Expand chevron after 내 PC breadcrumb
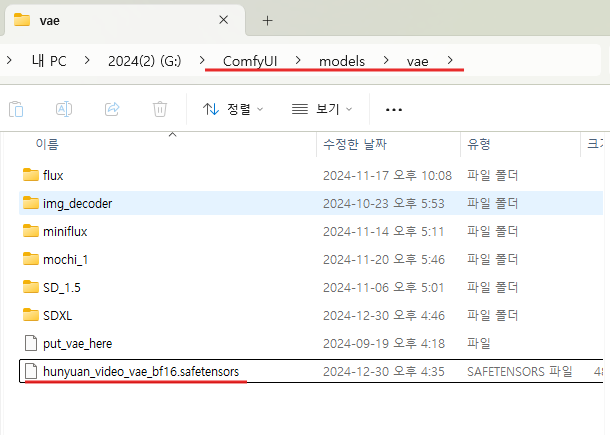The height and width of the screenshot is (435, 610). point(87,60)
